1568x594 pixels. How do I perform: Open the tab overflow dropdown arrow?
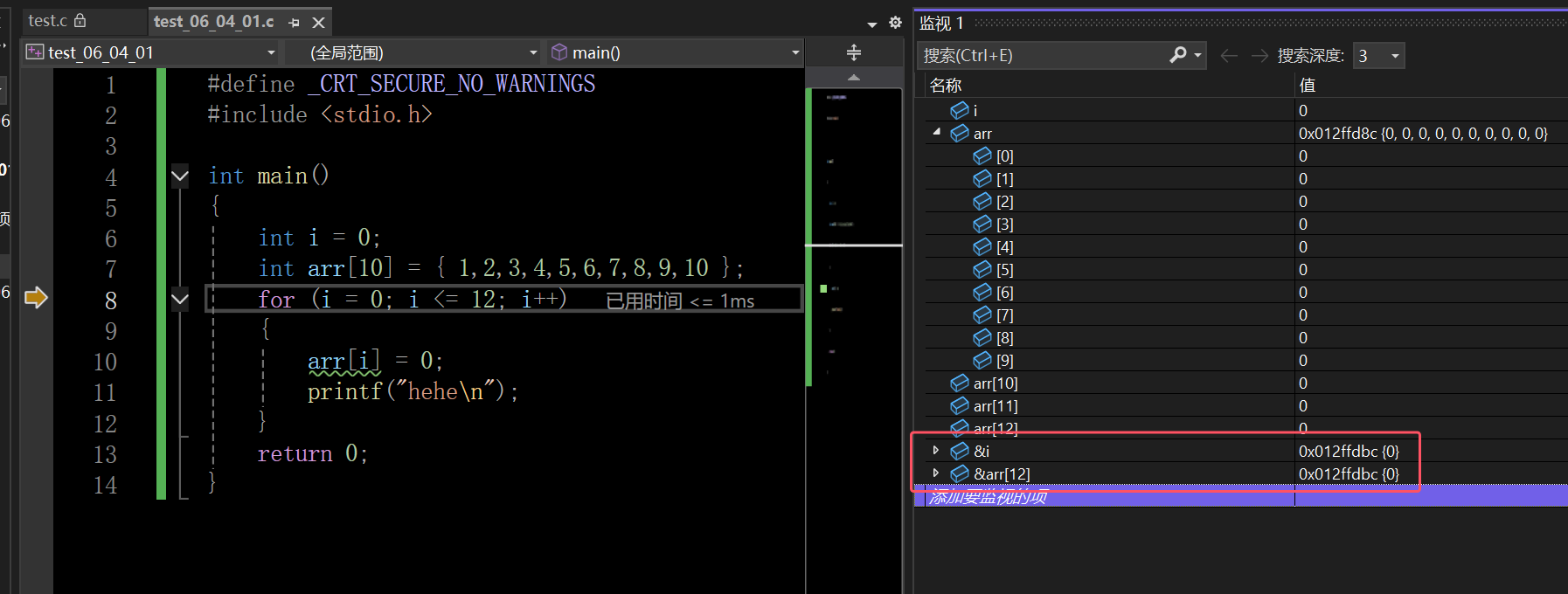point(871,24)
